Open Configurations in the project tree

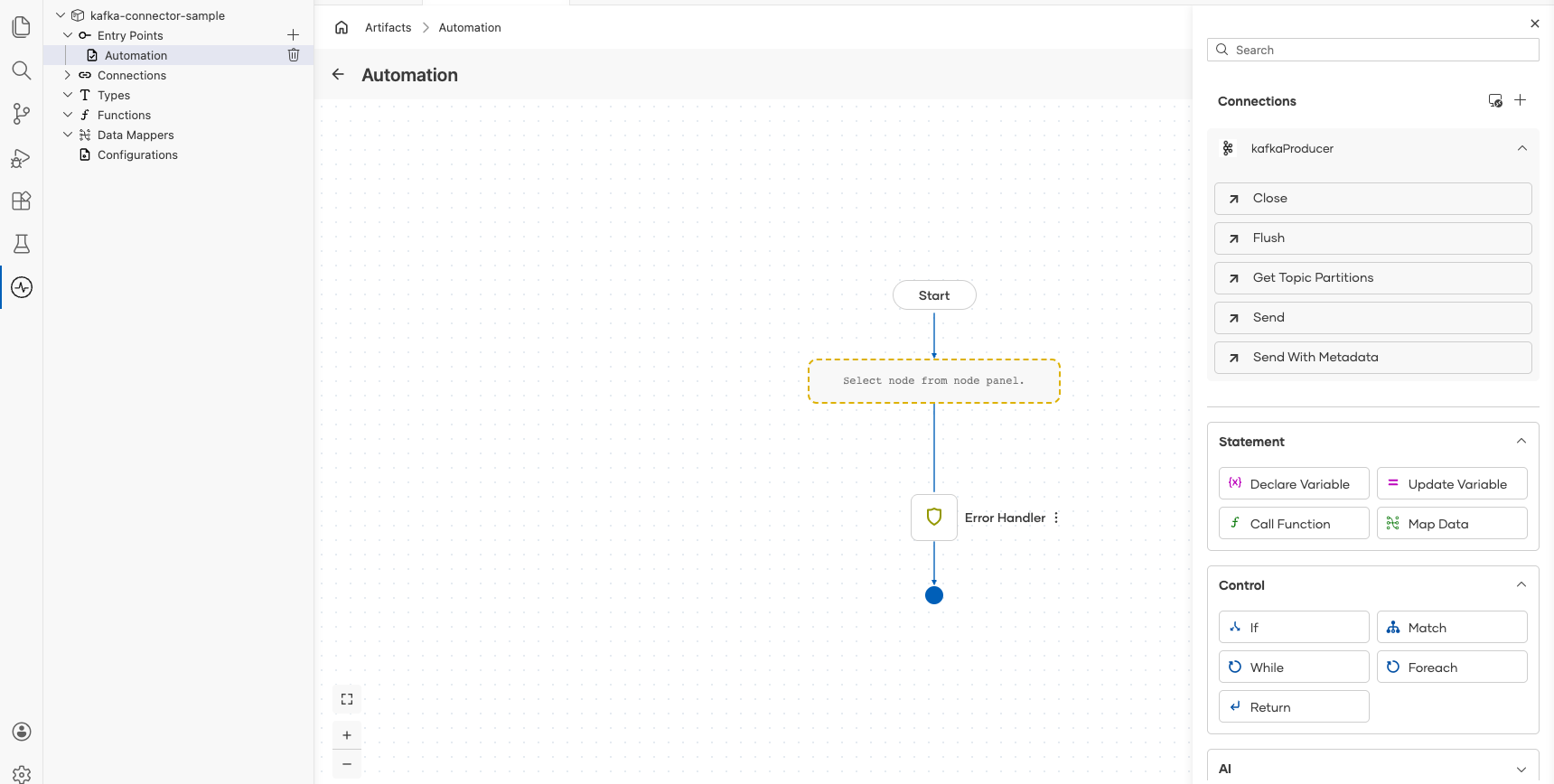coord(137,154)
